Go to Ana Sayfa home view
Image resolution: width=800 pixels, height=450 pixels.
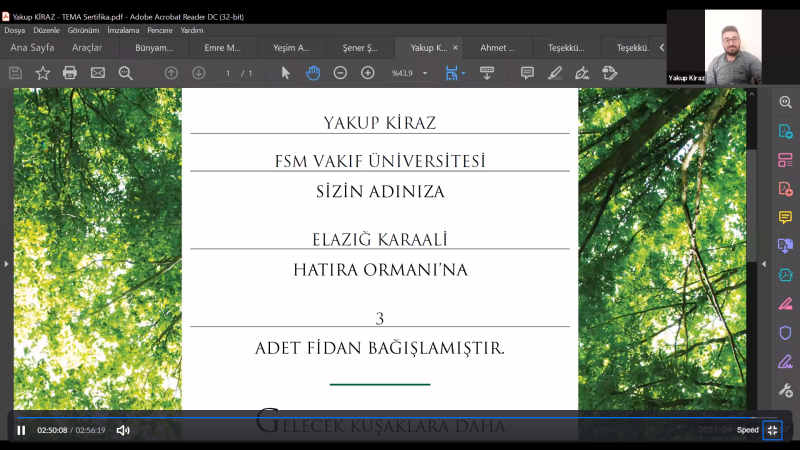tap(32, 47)
